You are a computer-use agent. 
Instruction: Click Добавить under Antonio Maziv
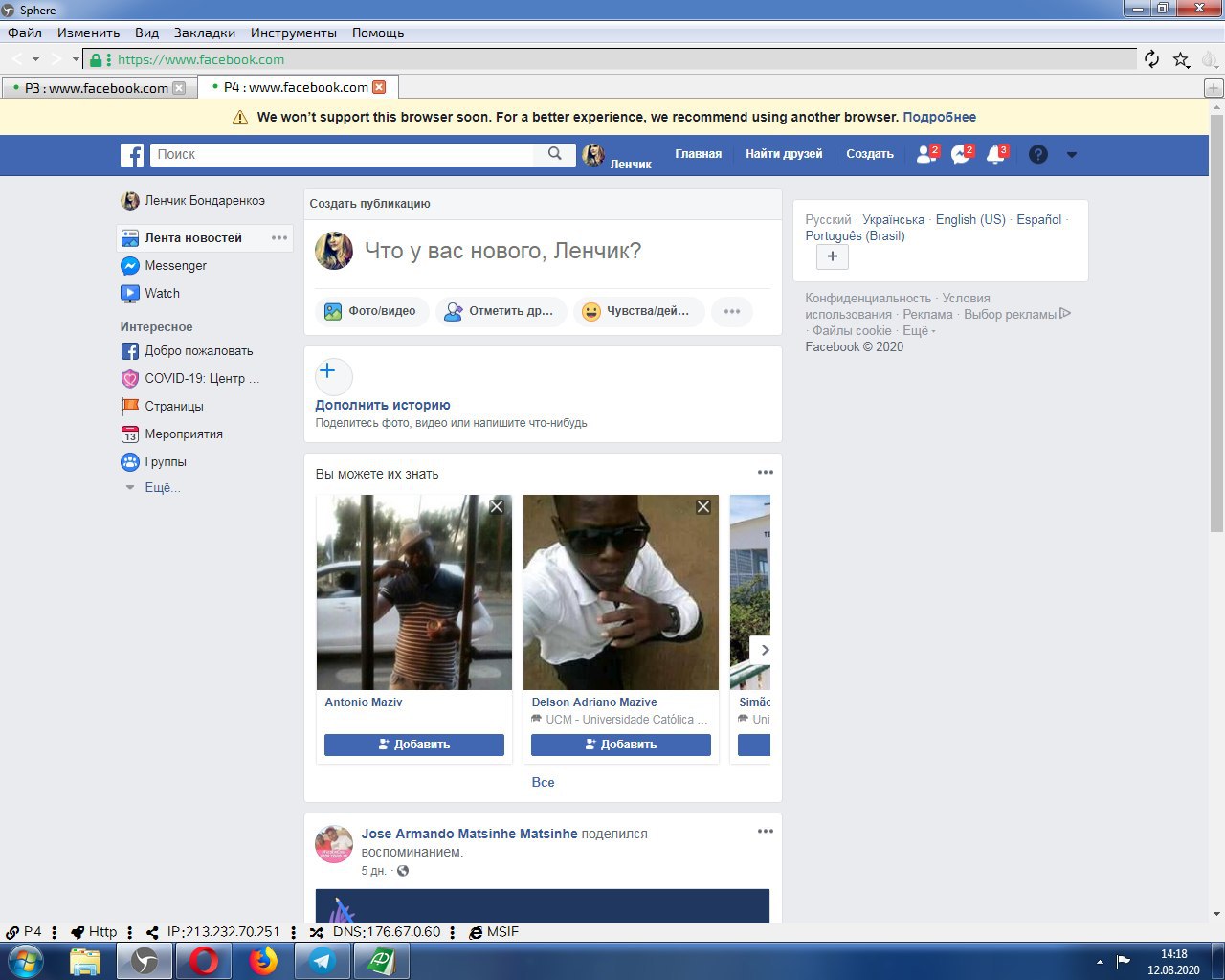[x=414, y=745]
